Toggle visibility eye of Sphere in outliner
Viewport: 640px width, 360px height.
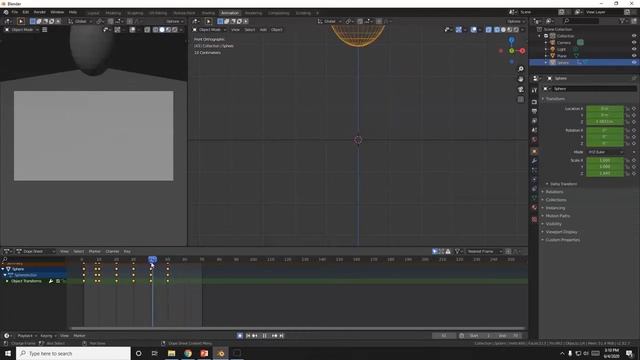click(x=634, y=62)
